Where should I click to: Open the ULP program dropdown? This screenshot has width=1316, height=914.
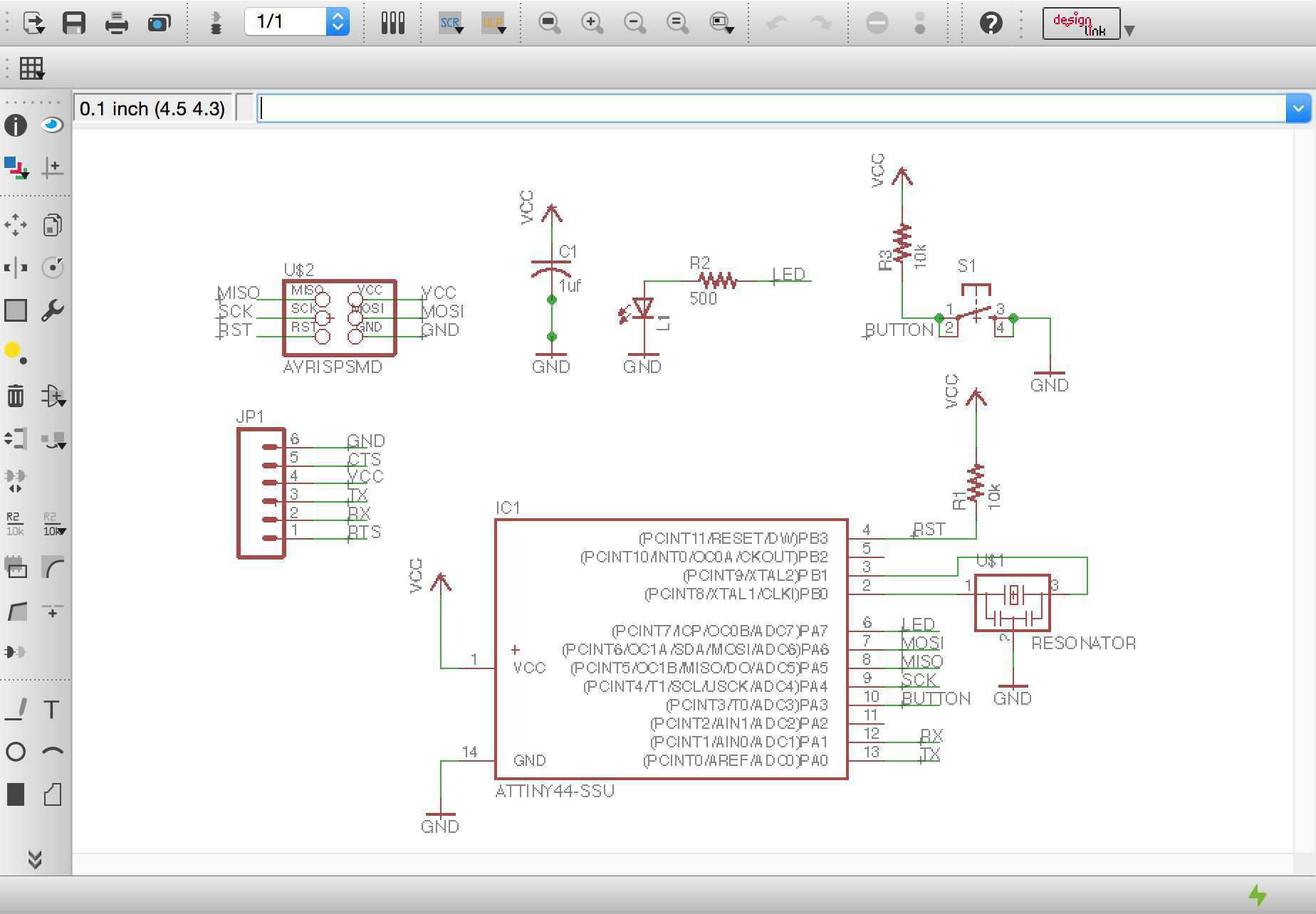point(494,23)
